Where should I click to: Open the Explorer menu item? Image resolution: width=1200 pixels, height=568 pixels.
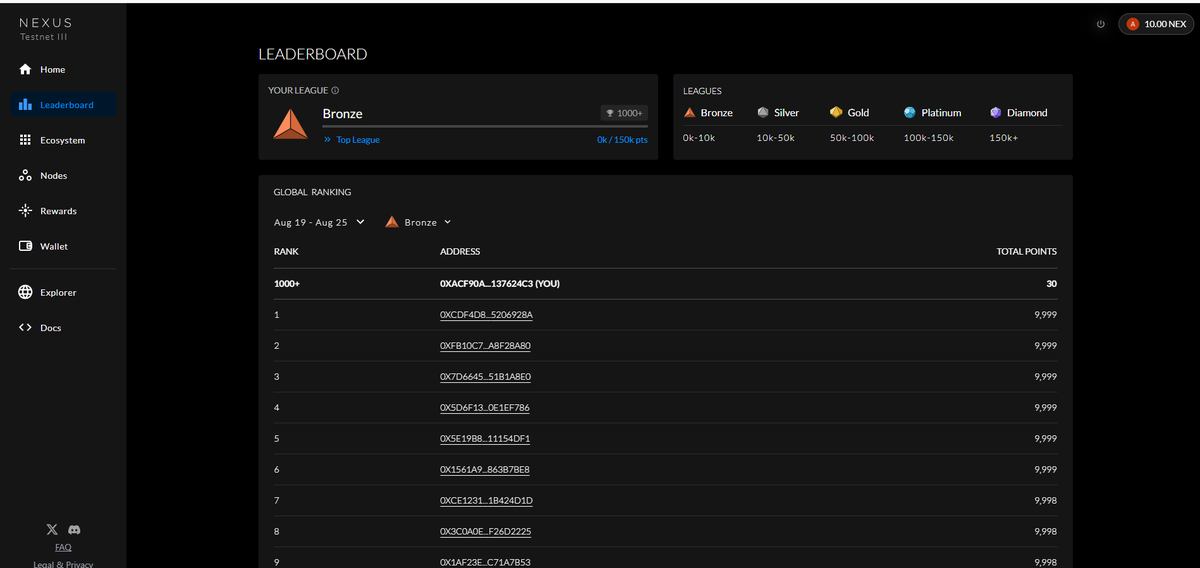point(63,293)
